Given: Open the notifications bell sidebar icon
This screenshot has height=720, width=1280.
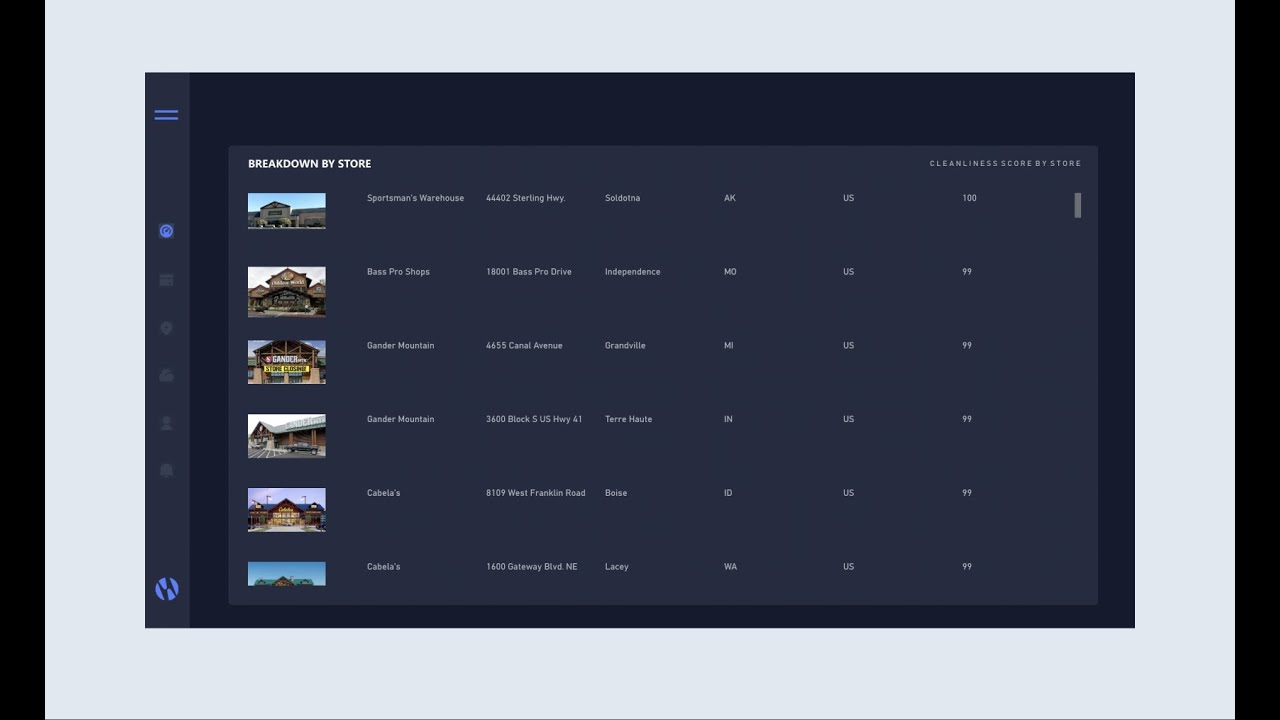Looking at the screenshot, I should [x=166, y=470].
